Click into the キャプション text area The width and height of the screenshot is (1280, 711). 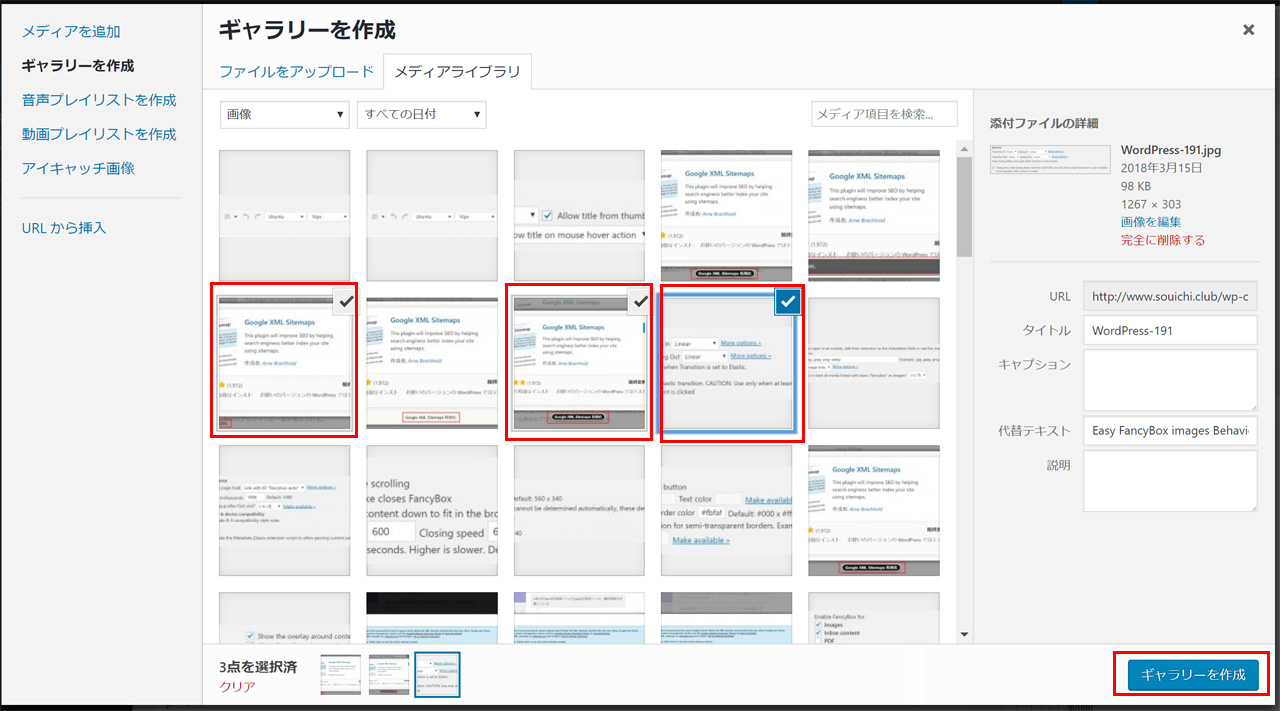1170,380
